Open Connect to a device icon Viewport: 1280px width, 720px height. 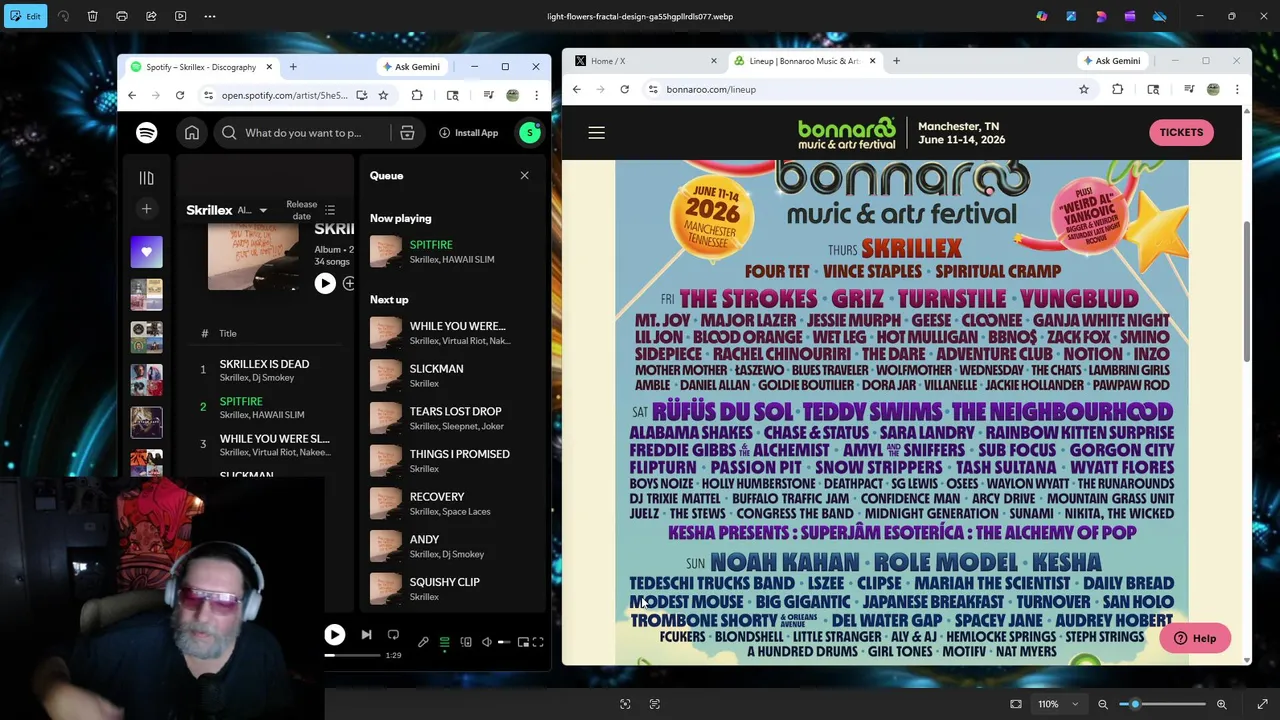click(x=466, y=642)
